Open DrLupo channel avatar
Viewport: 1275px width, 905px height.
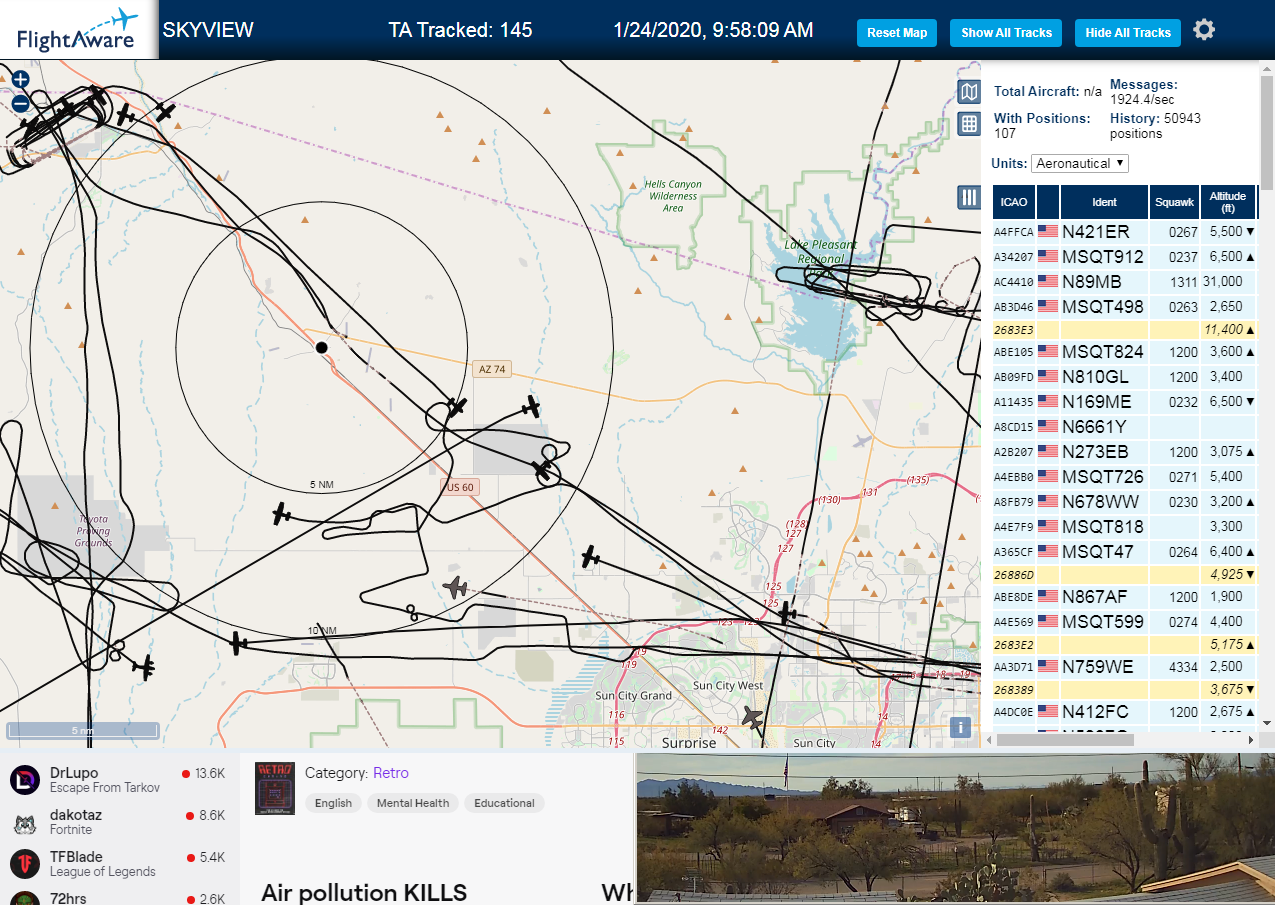pos(24,780)
